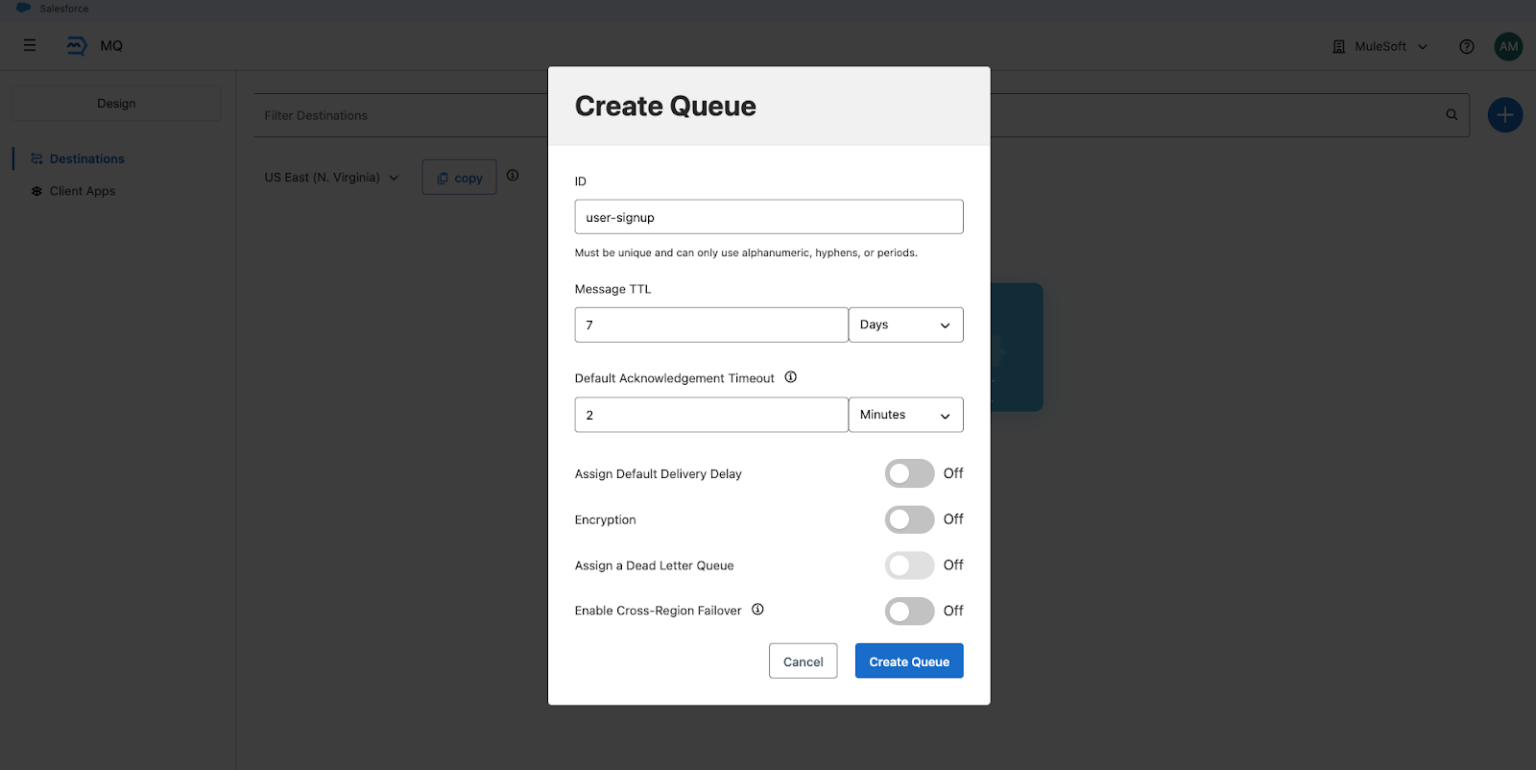This screenshot has height=770, width=1536.
Task: Click info icon next to Default Acknowledgement Timeout
Action: click(x=791, y=377)
